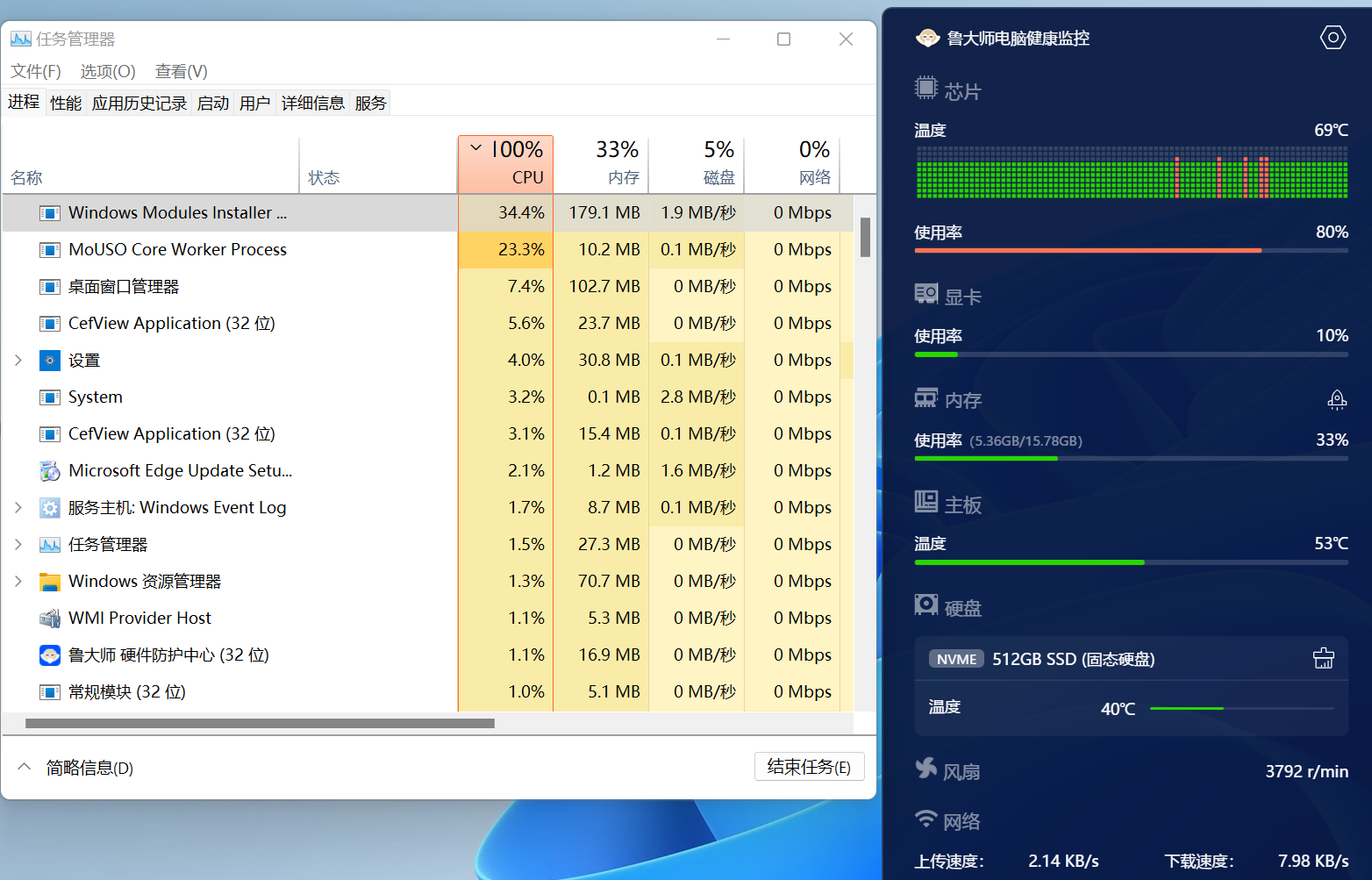Click the graphics card section icon

coord(925,294)
